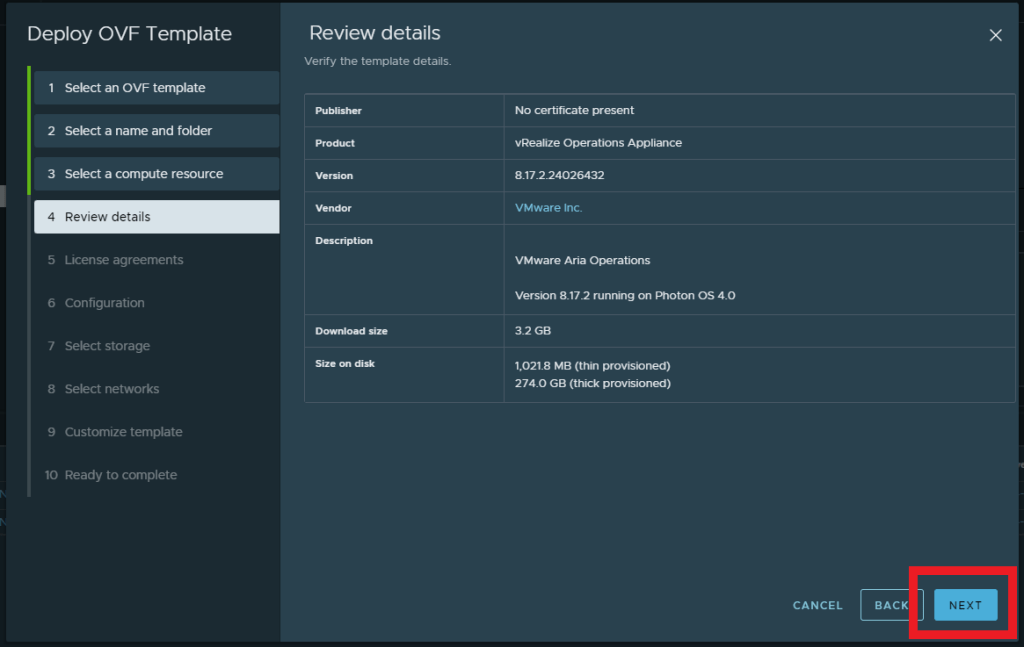Screen dimensions: 1024x647
Task: Open the VMware Inc. vendor link
Action: (x=548, y=208)
